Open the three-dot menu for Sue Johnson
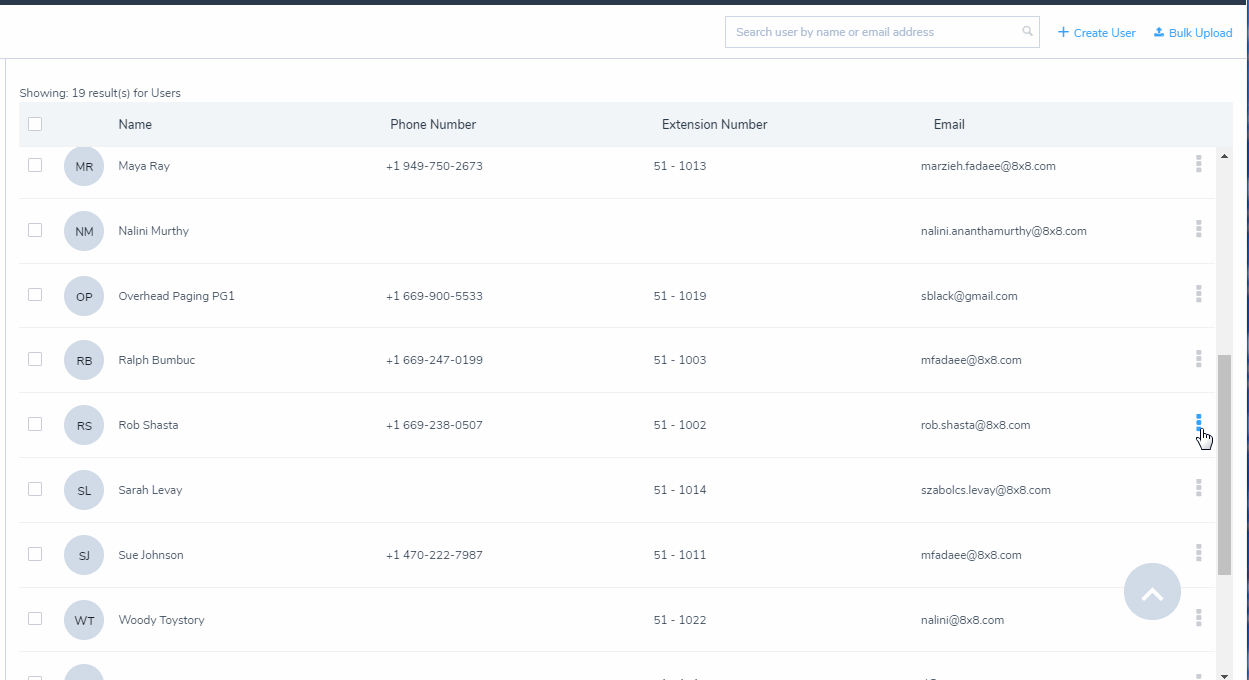The width and height of the screenshot is (1249, 680). pos(1198,553)
